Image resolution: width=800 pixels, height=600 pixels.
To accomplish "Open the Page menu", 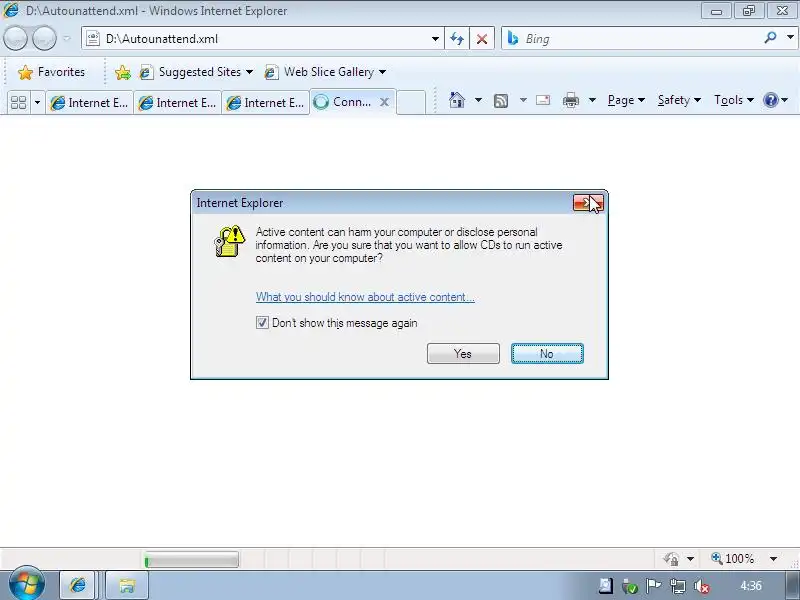I will point(626,100).
